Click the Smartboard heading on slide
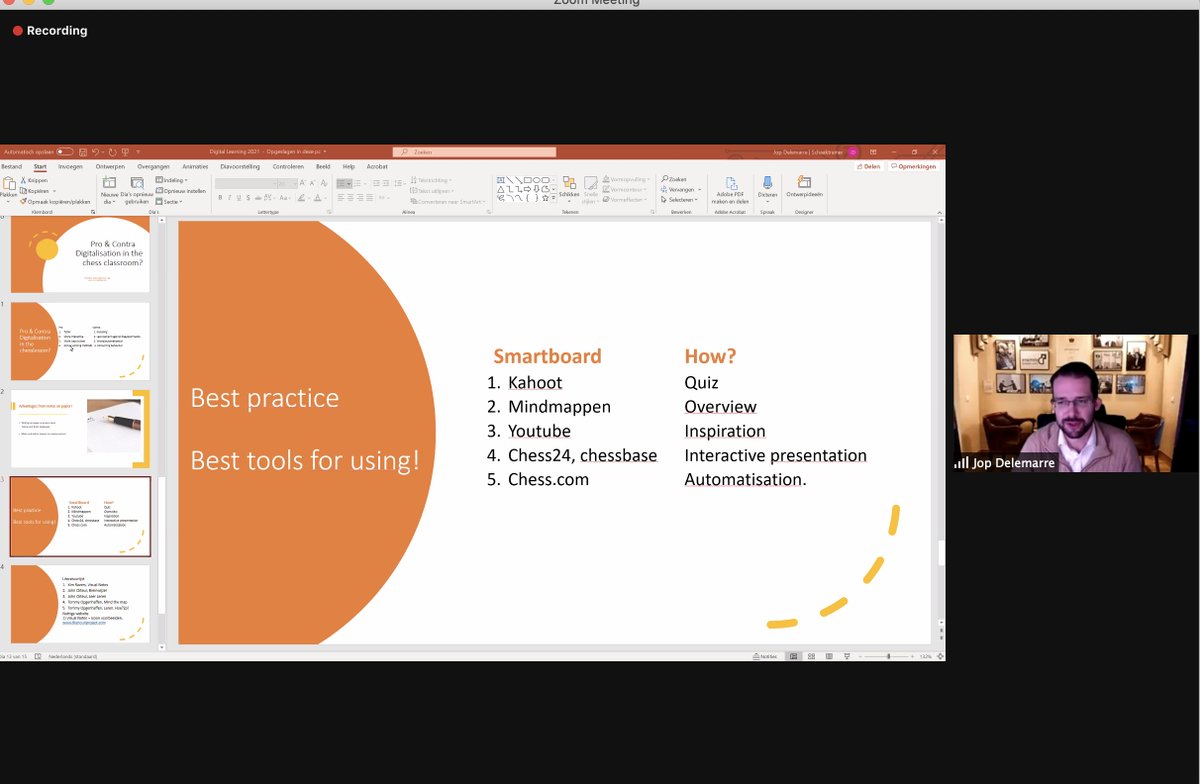The height and width of the screenshot is (784, 1200). (547, 356)
